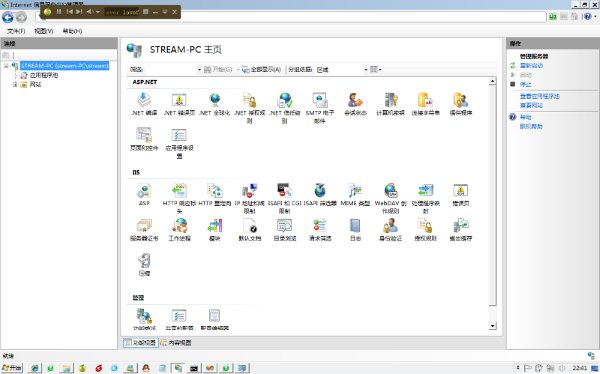
Task: Click the 开始 (Start) button on the taskbar
Action: tap(12, 368)
